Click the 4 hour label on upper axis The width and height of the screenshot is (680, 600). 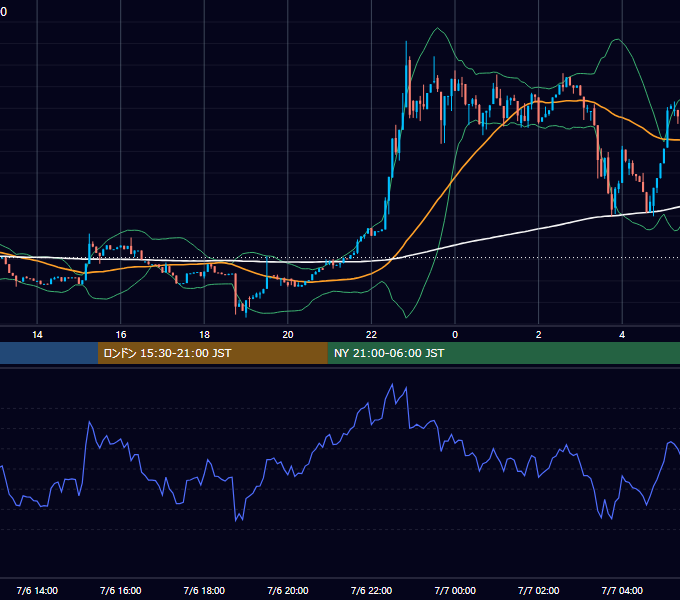(x=622, y=335)
